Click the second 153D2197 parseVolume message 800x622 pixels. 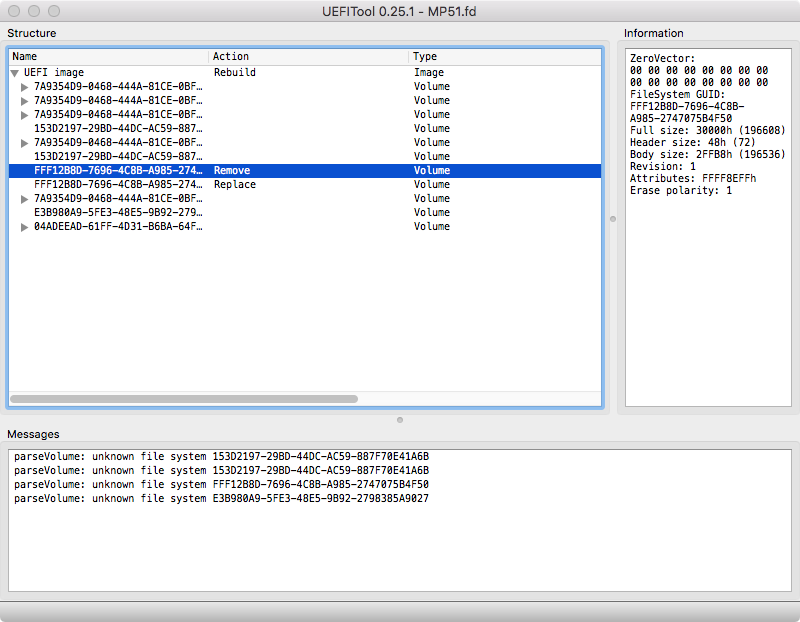pos(221,470)
